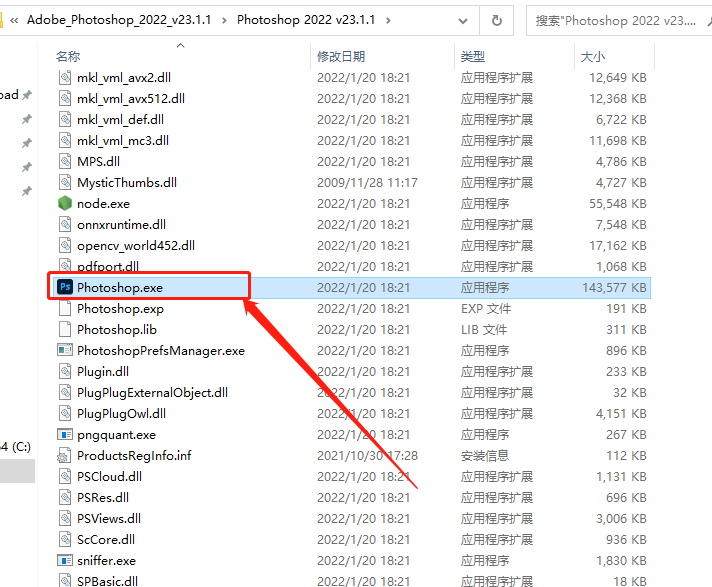Select the sniffer.exe file name
The height and width of the screenshot is (587, 712).
click(106, 561)
